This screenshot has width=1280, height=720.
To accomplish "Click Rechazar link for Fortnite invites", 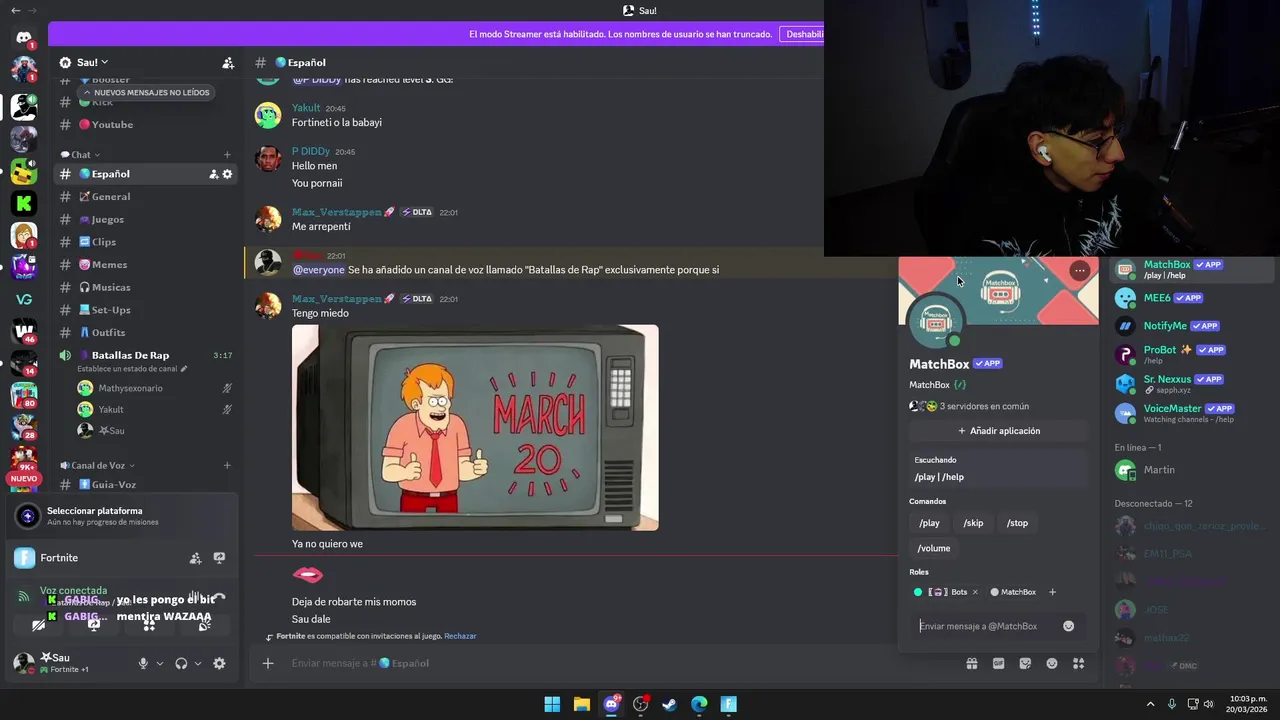I will tap(460, 636).
